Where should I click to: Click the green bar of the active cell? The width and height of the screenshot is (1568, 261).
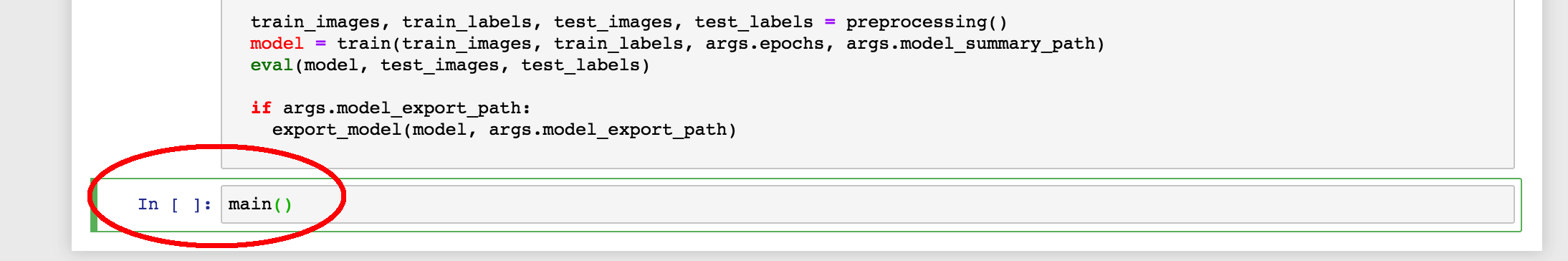pyautogui.click(x=94, y=205)
